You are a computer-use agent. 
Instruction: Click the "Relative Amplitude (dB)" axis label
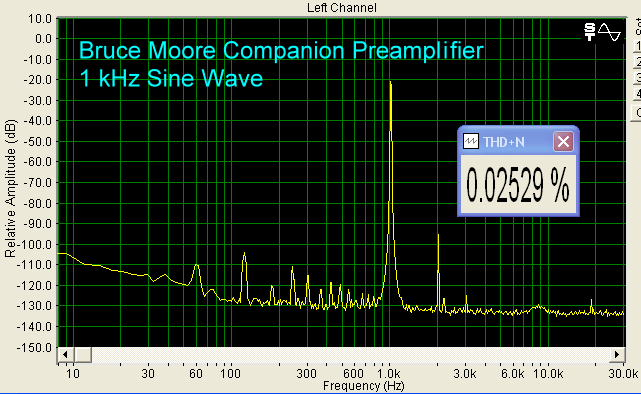[10, 188]
